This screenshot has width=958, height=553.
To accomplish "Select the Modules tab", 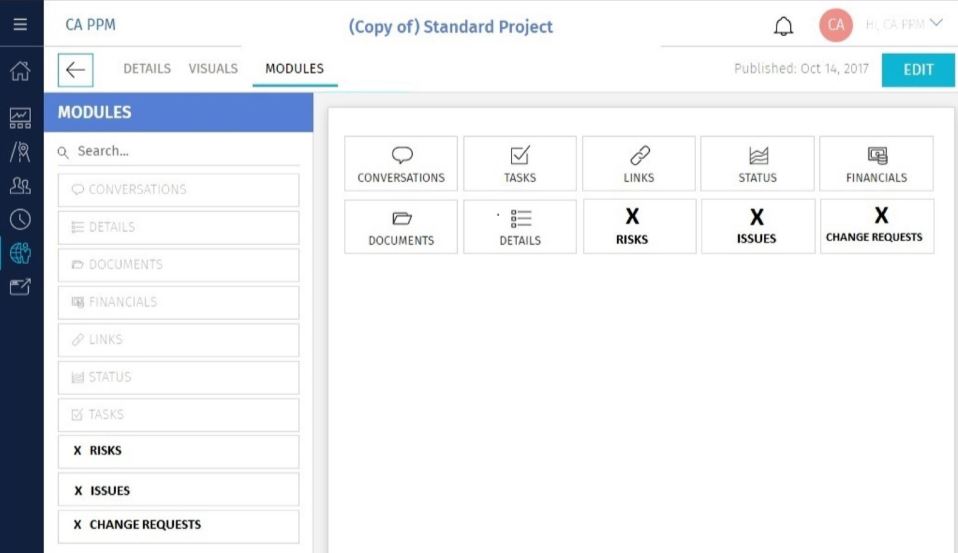I will pyautogui.click(x=294, y=68).
